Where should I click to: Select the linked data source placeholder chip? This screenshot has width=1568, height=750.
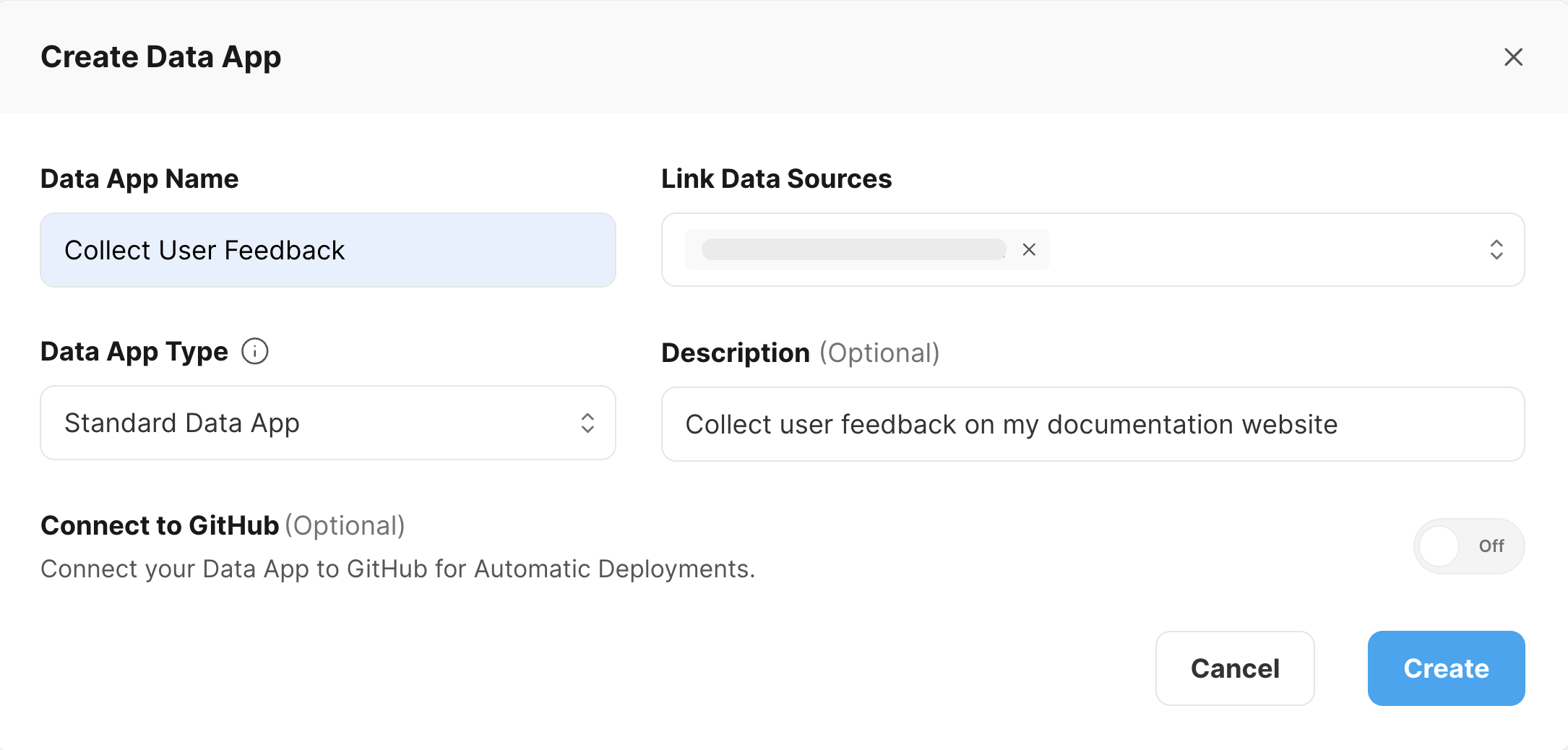coord(853,249)
